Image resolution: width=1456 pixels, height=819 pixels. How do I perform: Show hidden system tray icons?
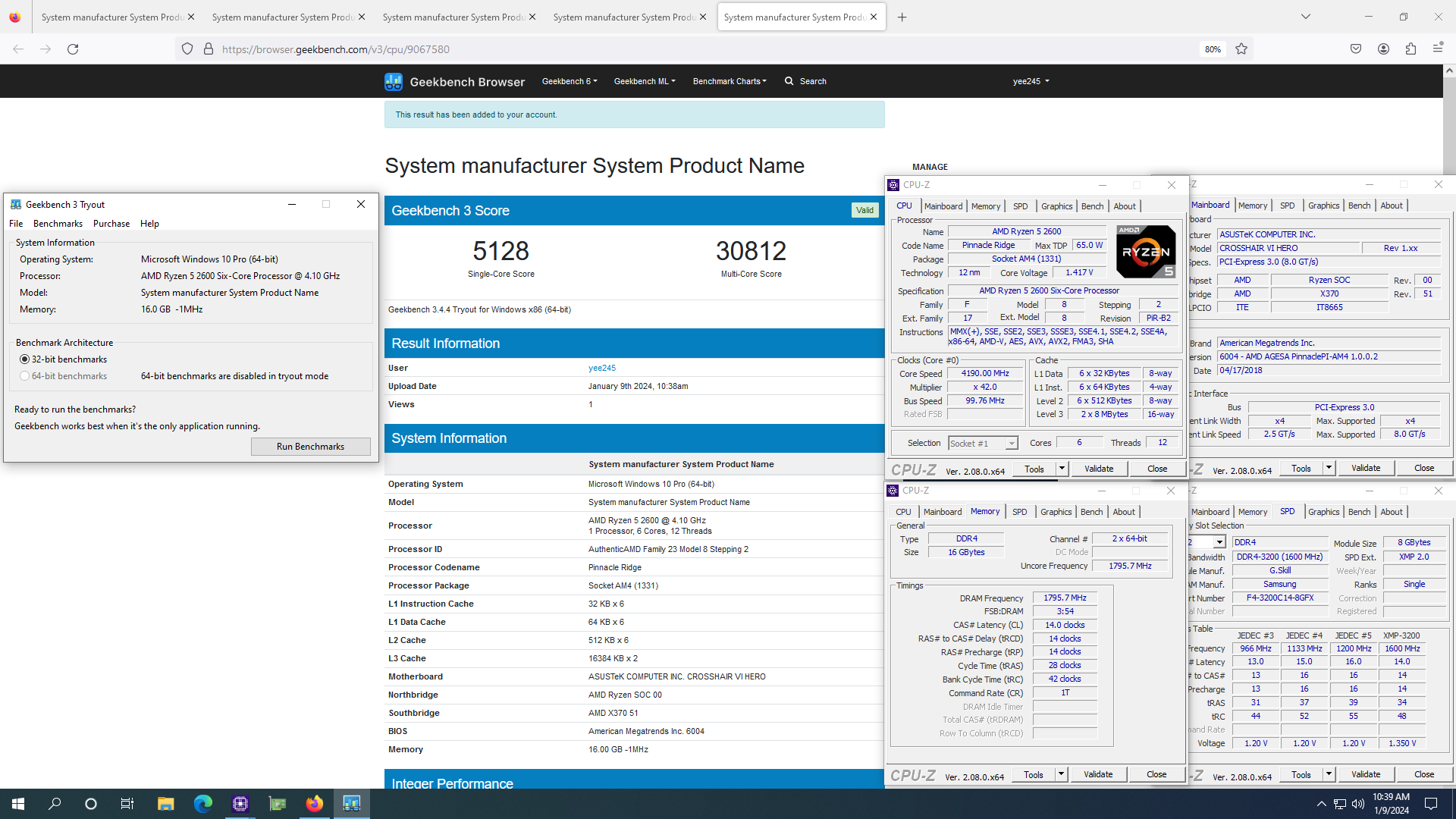(x=1321, y=804)
